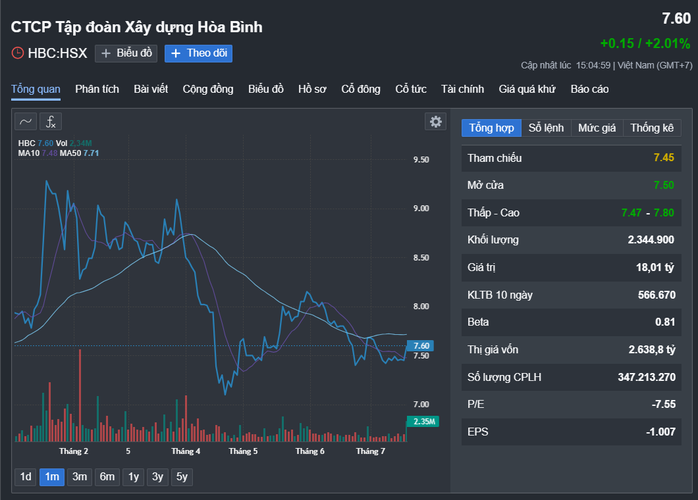Image resolution: width=698 pixels, height=500 pixels.
Task: Click the Khối lượng value 2.344.900
Action: tap(651, 240)
